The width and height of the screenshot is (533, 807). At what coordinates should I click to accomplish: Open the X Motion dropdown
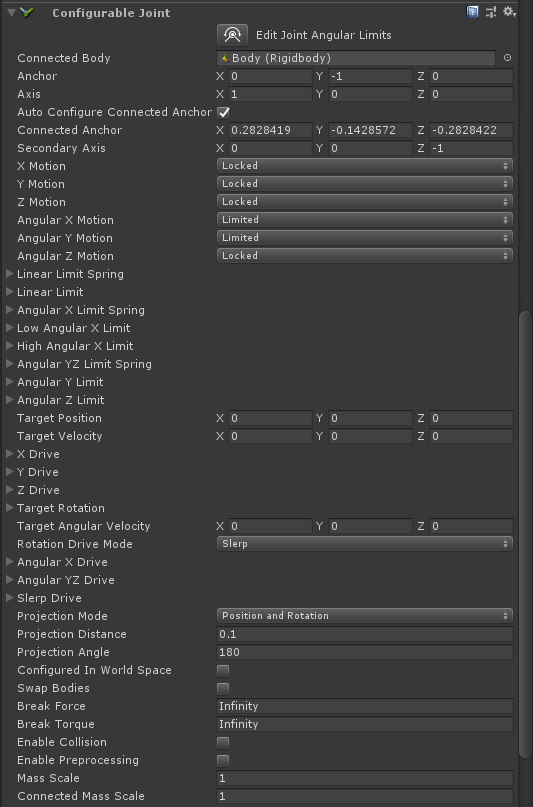pyautogui.click(x=365, y=166)
